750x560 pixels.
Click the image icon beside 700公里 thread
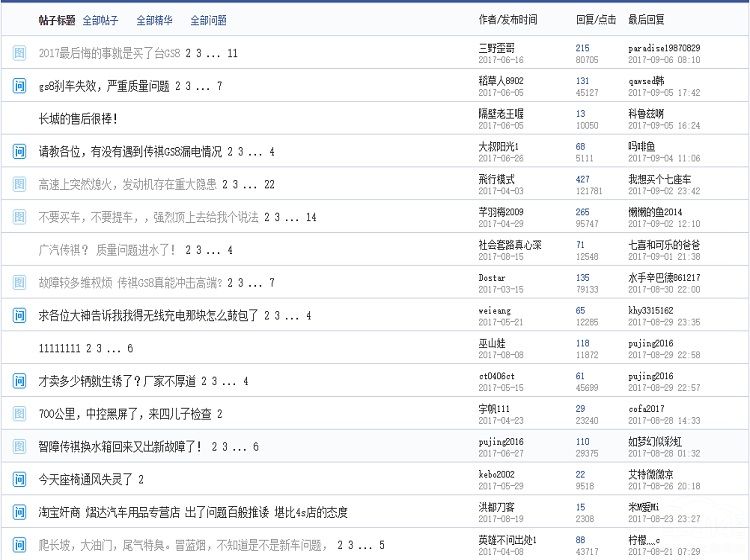pyautogui.click(x=19, y=414)
